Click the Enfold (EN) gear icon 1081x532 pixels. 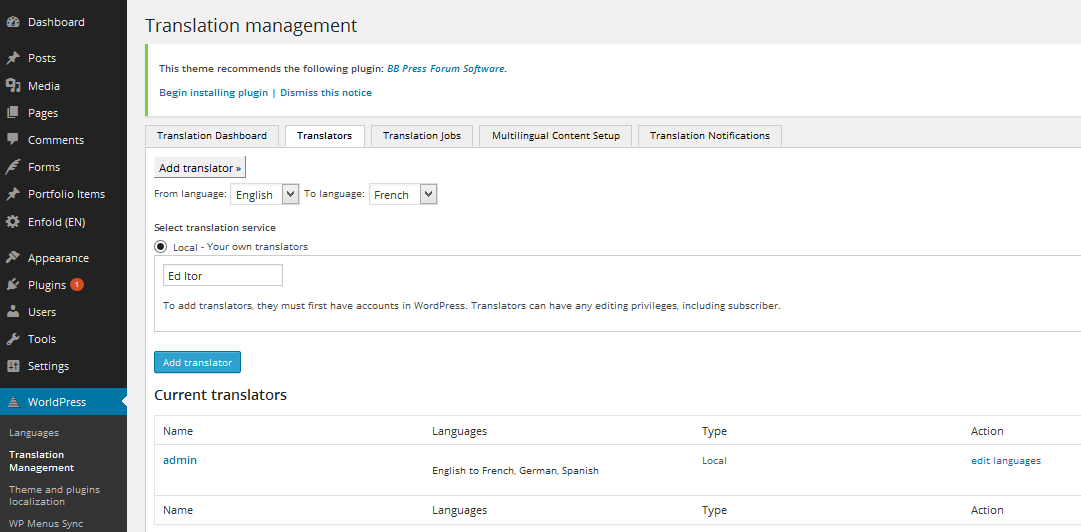(12, 222)
